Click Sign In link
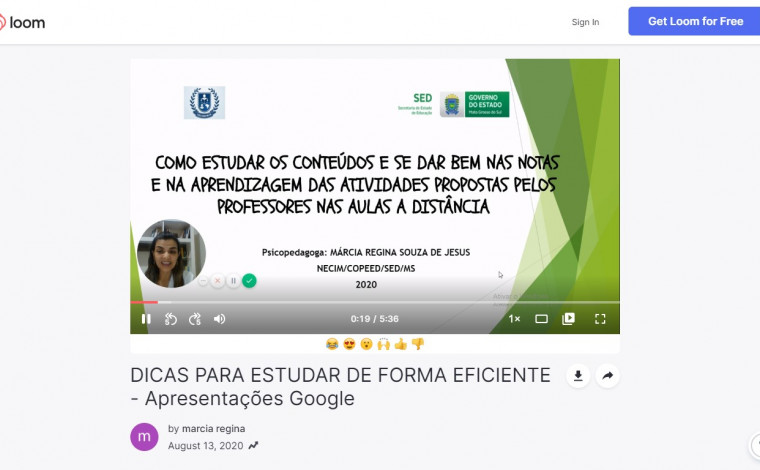760x470 pixels. coord(585,22)
